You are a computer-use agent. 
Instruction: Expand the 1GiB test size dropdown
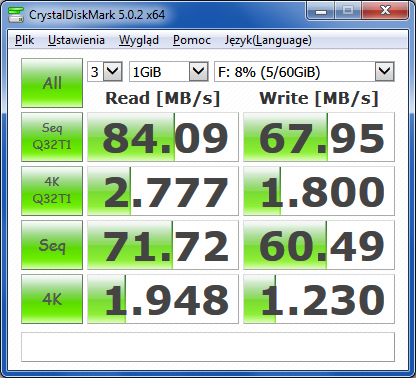click(169, 71)
